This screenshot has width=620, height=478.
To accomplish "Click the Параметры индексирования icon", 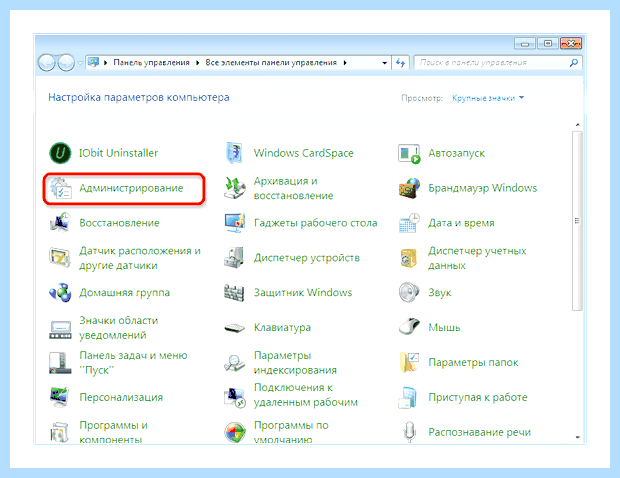I will tap(235, 363).
